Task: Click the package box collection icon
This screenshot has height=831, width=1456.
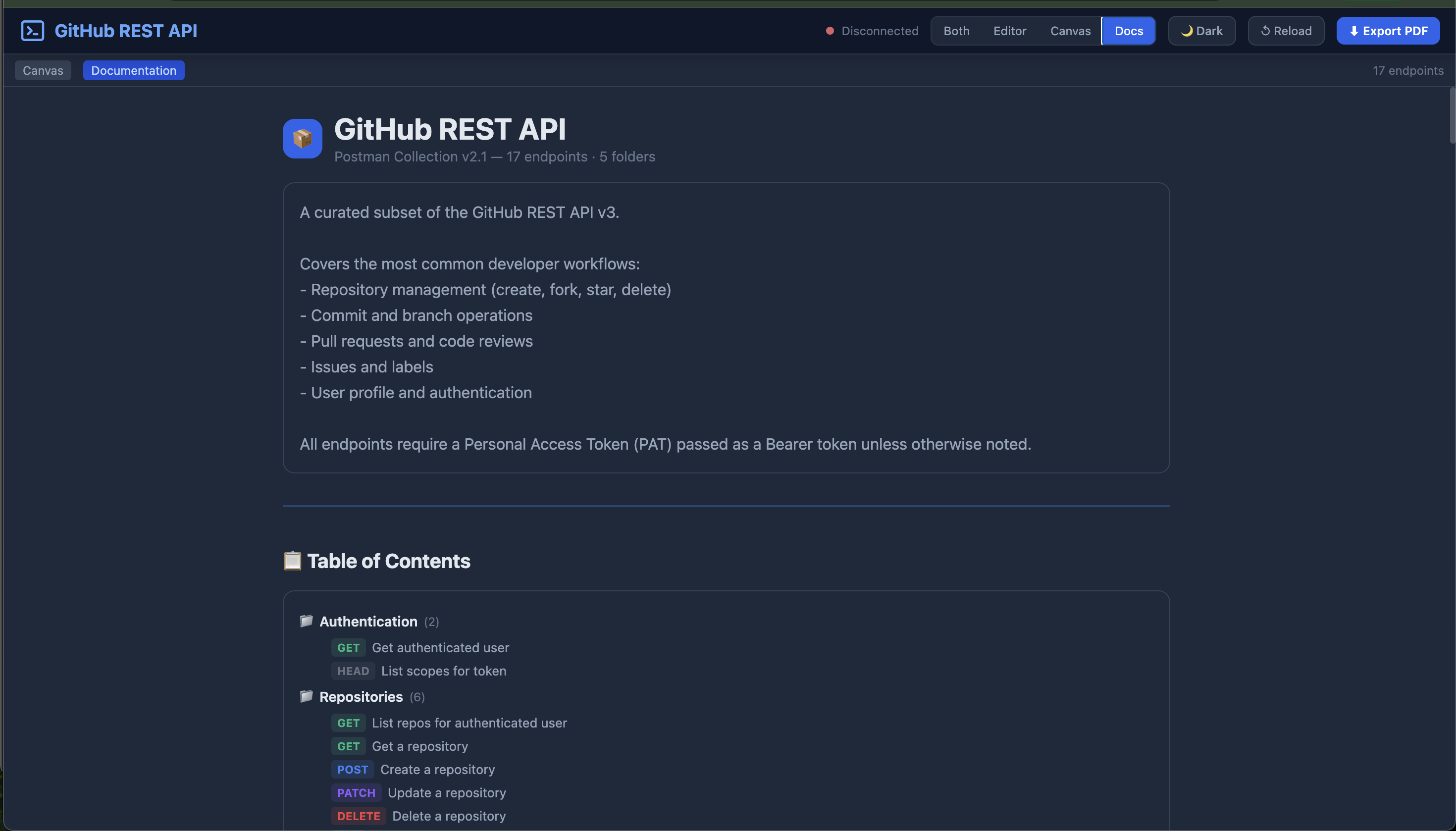Action: pyautogui.click(x=303, y=139)
